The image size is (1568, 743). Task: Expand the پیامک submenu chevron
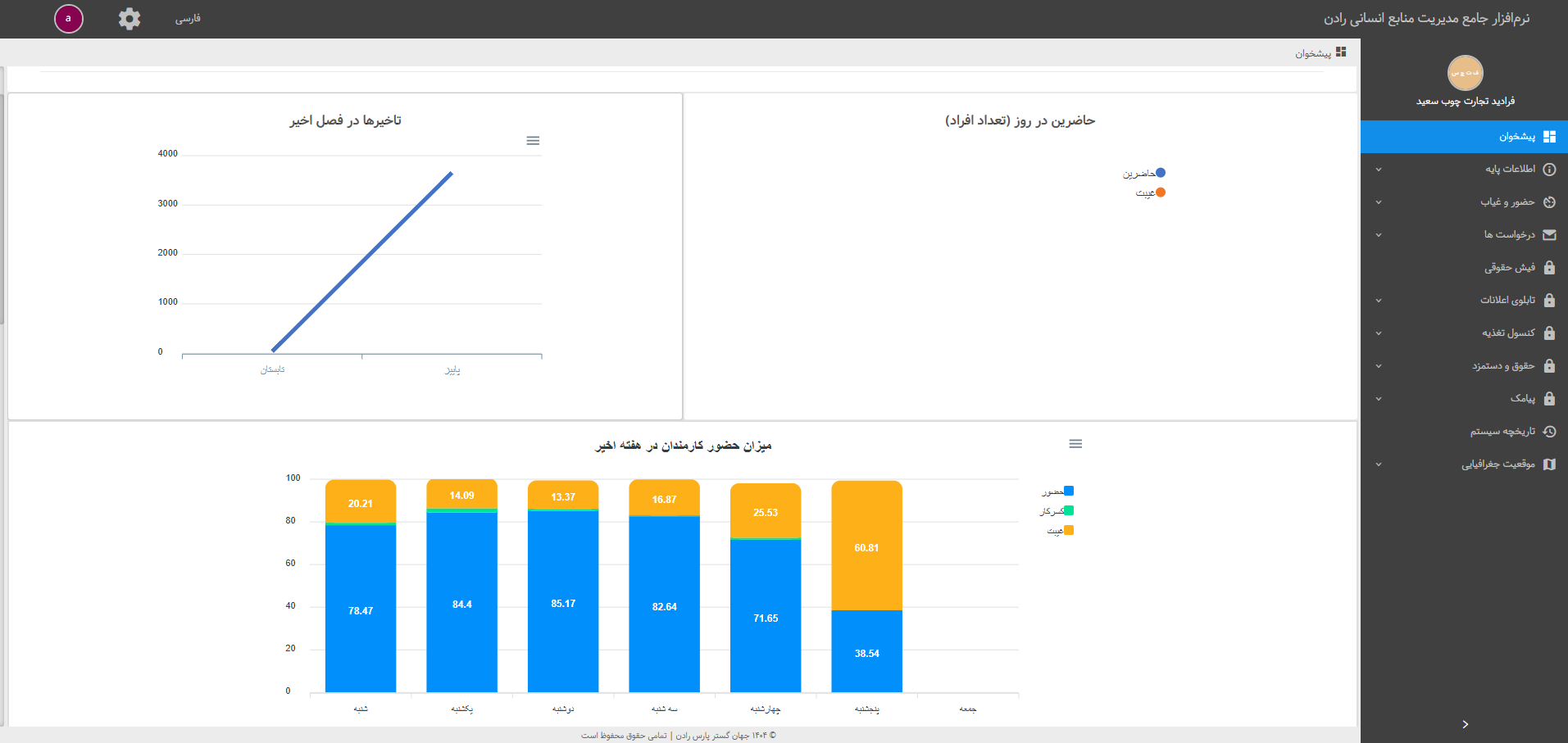[x=1379, y=399]
